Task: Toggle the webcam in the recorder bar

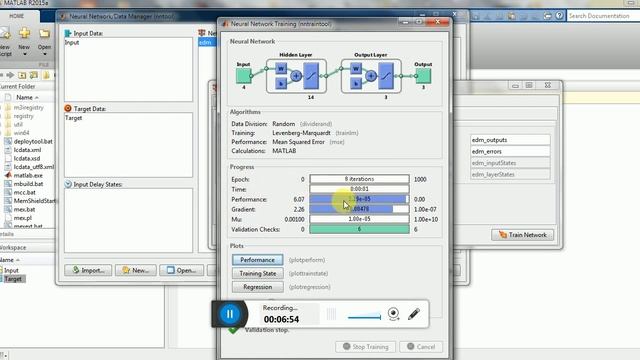Action: [393, 314]
